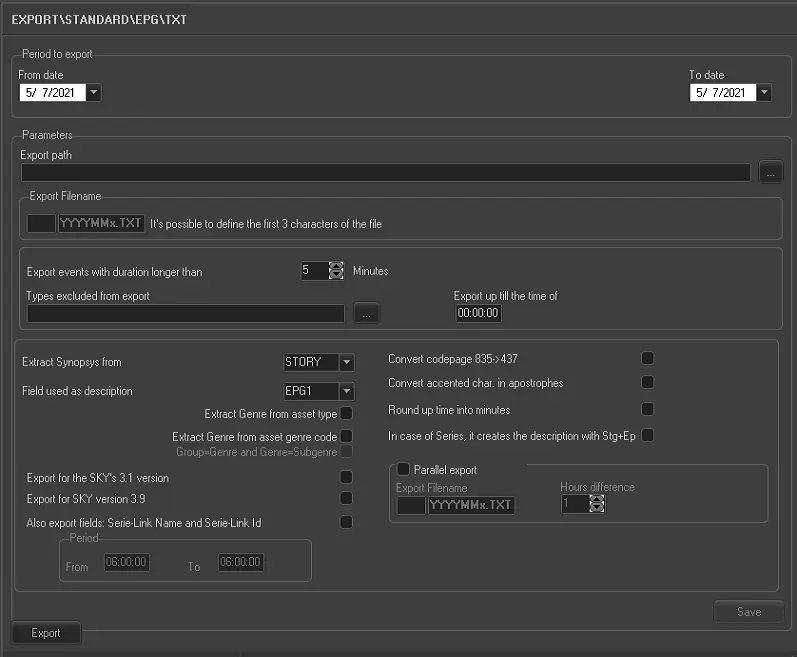Image resolution: width=797 pixels, height=657 pixels.
Task: Click browse button for Types excluded from export
Action: tap(366, 313)
